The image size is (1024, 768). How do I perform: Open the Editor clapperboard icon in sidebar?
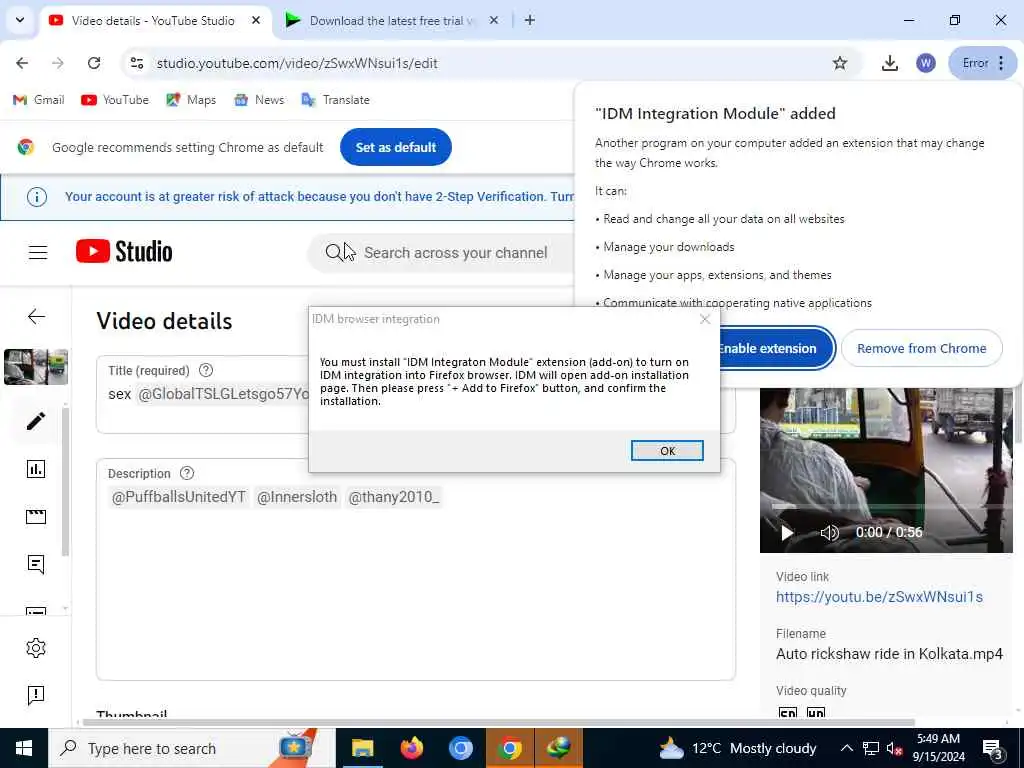(36, 517)
